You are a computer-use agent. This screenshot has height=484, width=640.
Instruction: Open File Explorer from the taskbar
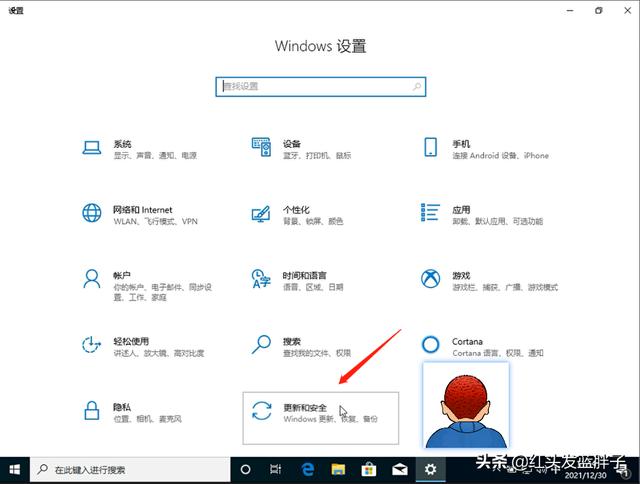pos(338,470)
